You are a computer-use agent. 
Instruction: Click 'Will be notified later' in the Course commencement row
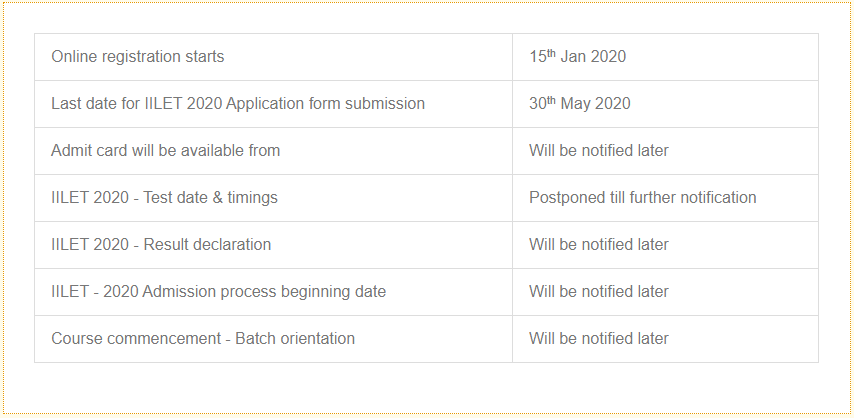(x=599, y=339)
